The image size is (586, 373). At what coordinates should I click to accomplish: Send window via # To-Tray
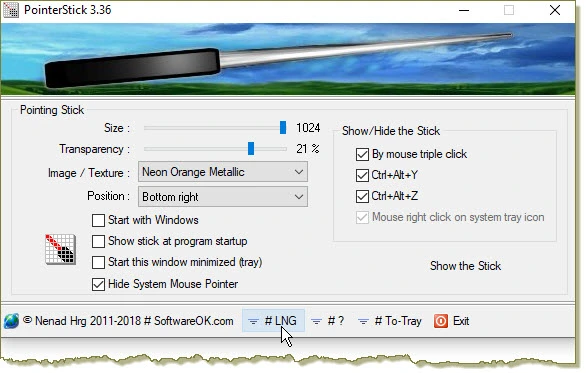point(390,321)
